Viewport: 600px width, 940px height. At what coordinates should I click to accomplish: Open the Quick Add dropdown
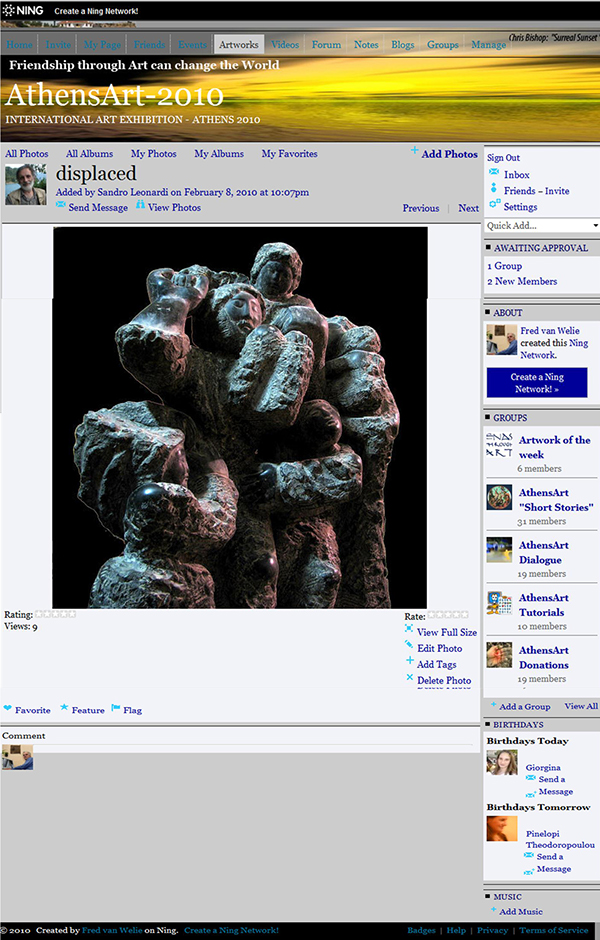click(x=542, y=225)
